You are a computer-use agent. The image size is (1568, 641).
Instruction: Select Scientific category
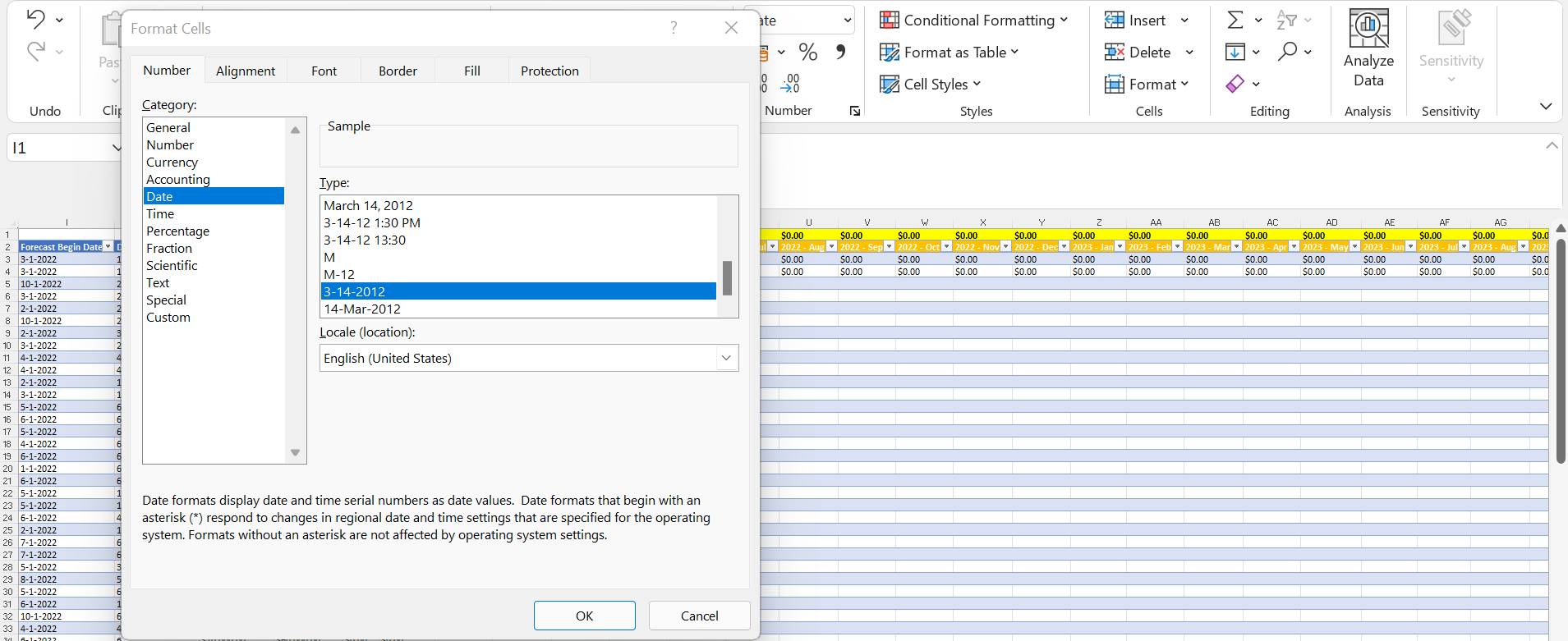point(214,266)
